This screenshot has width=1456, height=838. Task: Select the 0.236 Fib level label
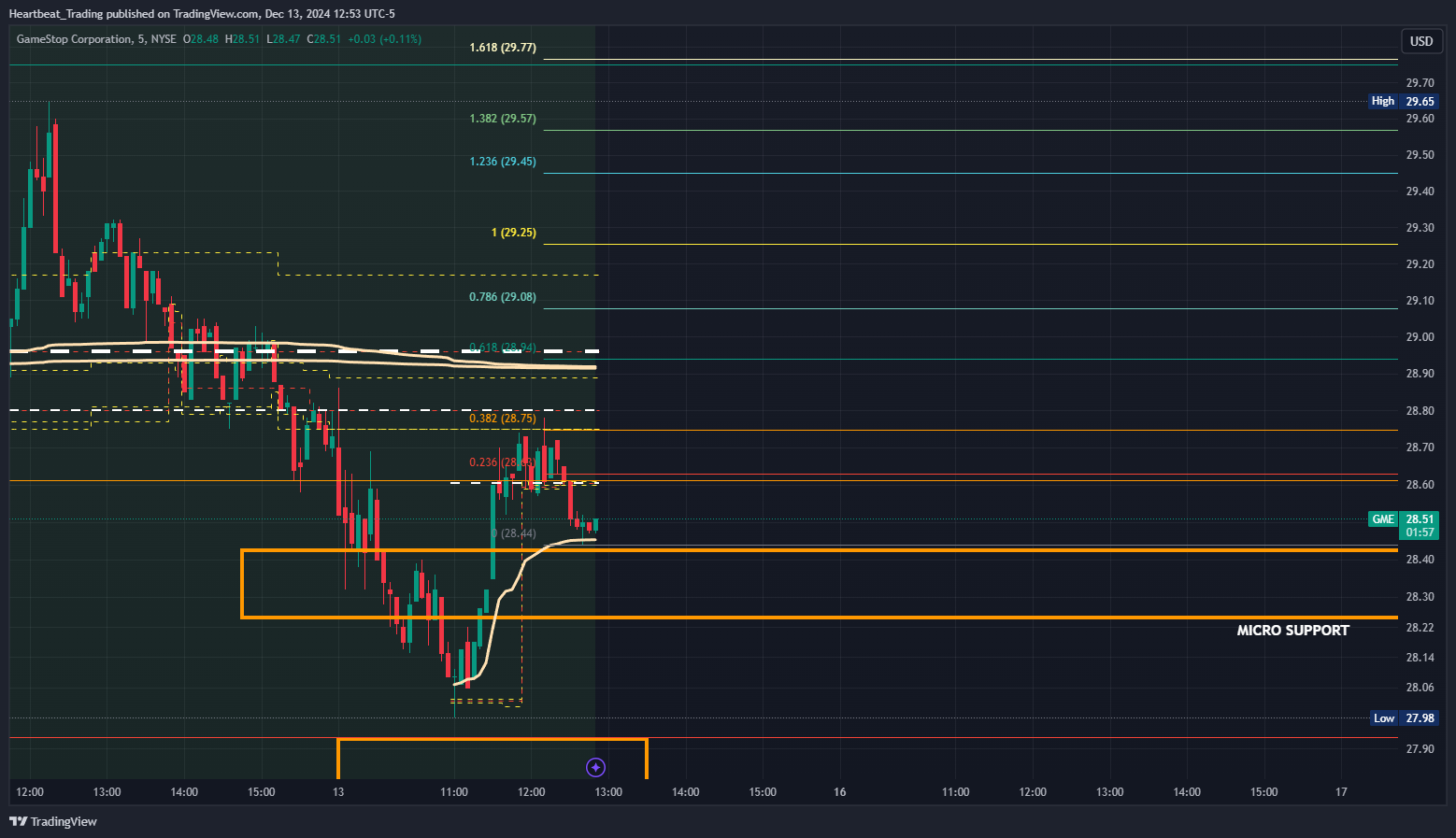point(501,462)
